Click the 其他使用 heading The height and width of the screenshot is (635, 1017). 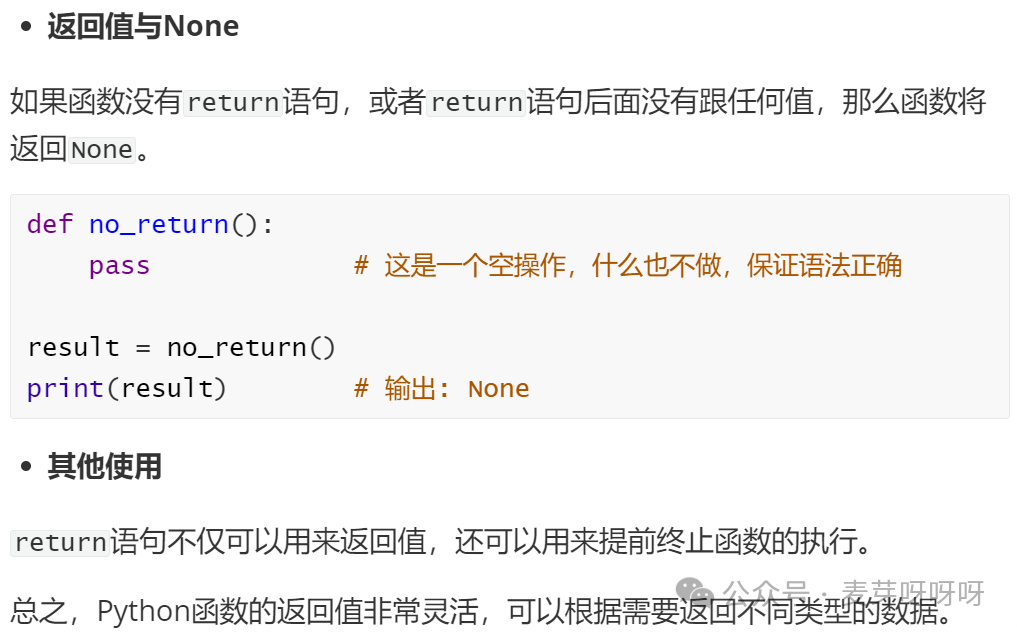(104, 466)
